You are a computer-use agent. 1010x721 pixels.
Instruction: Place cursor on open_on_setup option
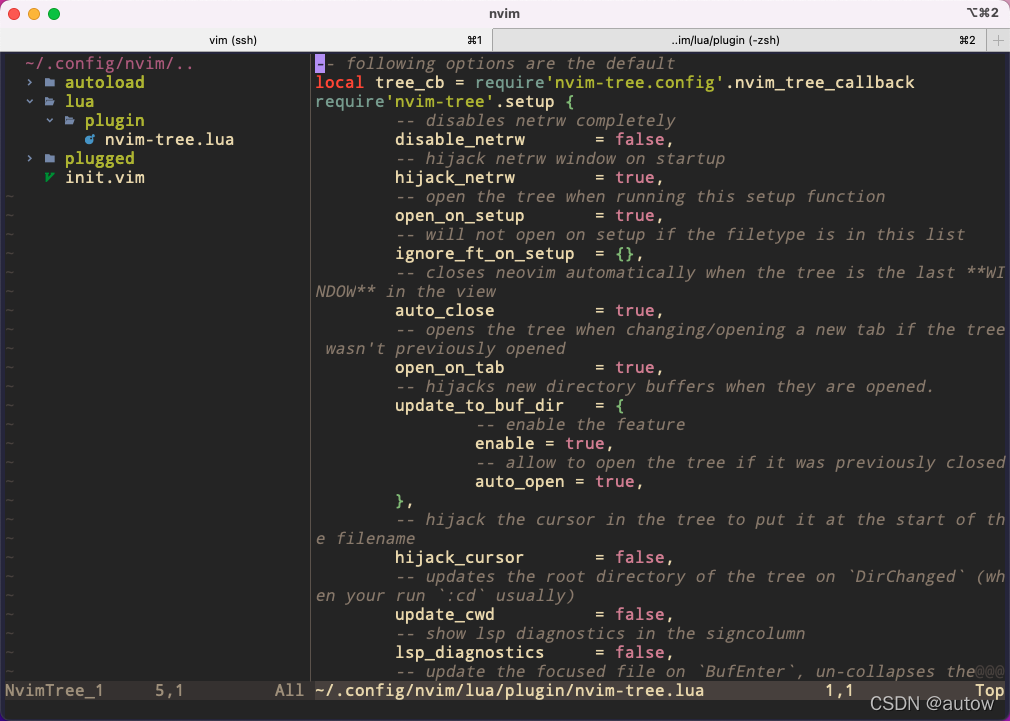pyautogui.click(x=460, y=215)
